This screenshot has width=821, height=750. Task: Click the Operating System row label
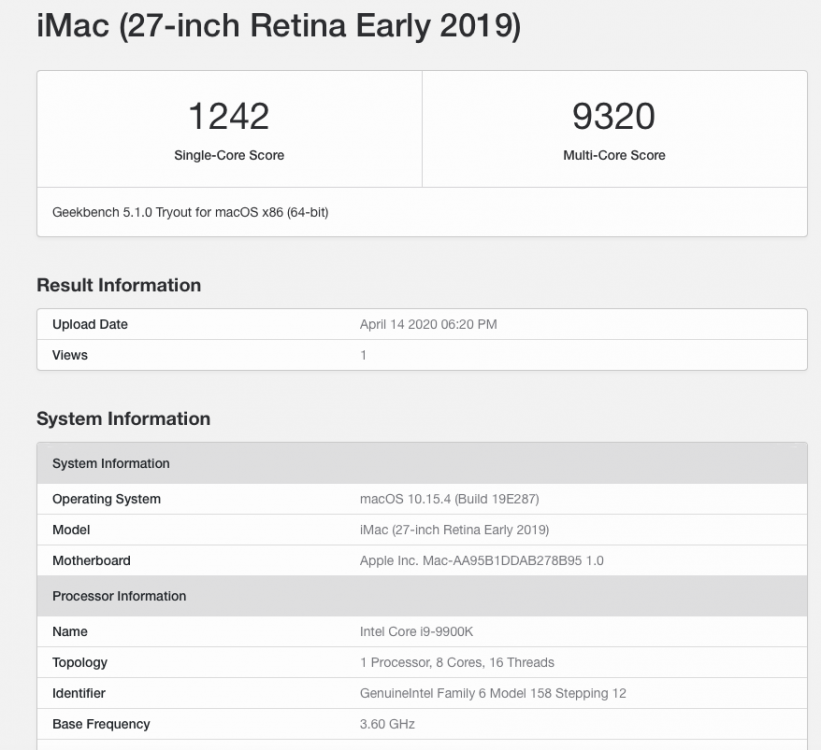coord(106,499)
